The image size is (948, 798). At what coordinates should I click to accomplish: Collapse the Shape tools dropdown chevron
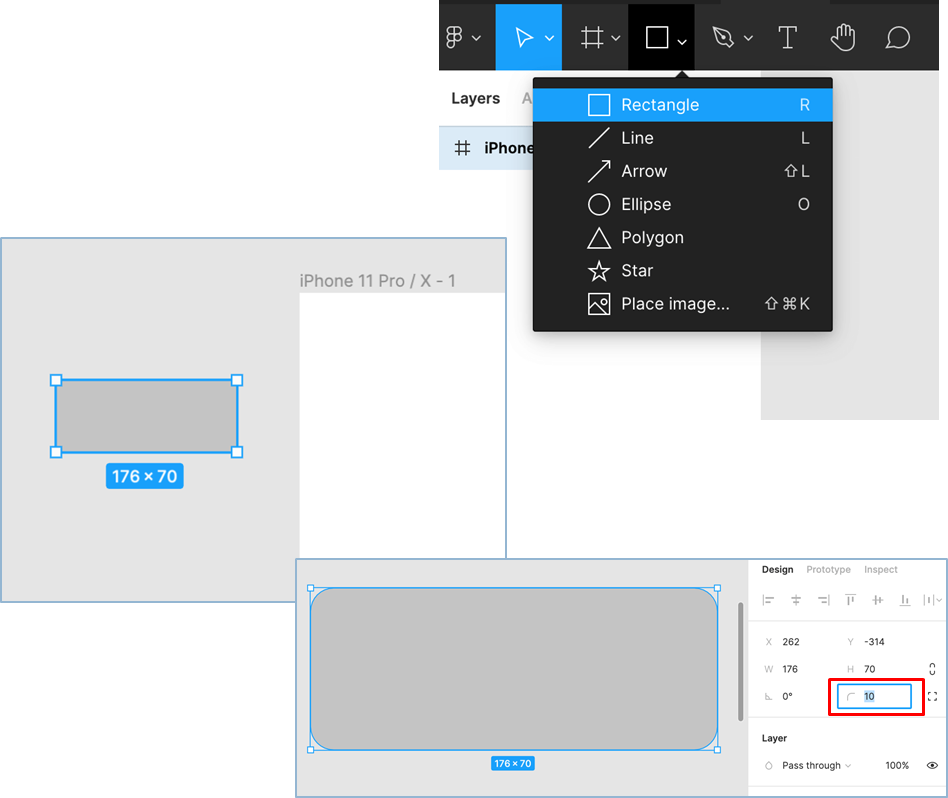(x=682, y=42)
